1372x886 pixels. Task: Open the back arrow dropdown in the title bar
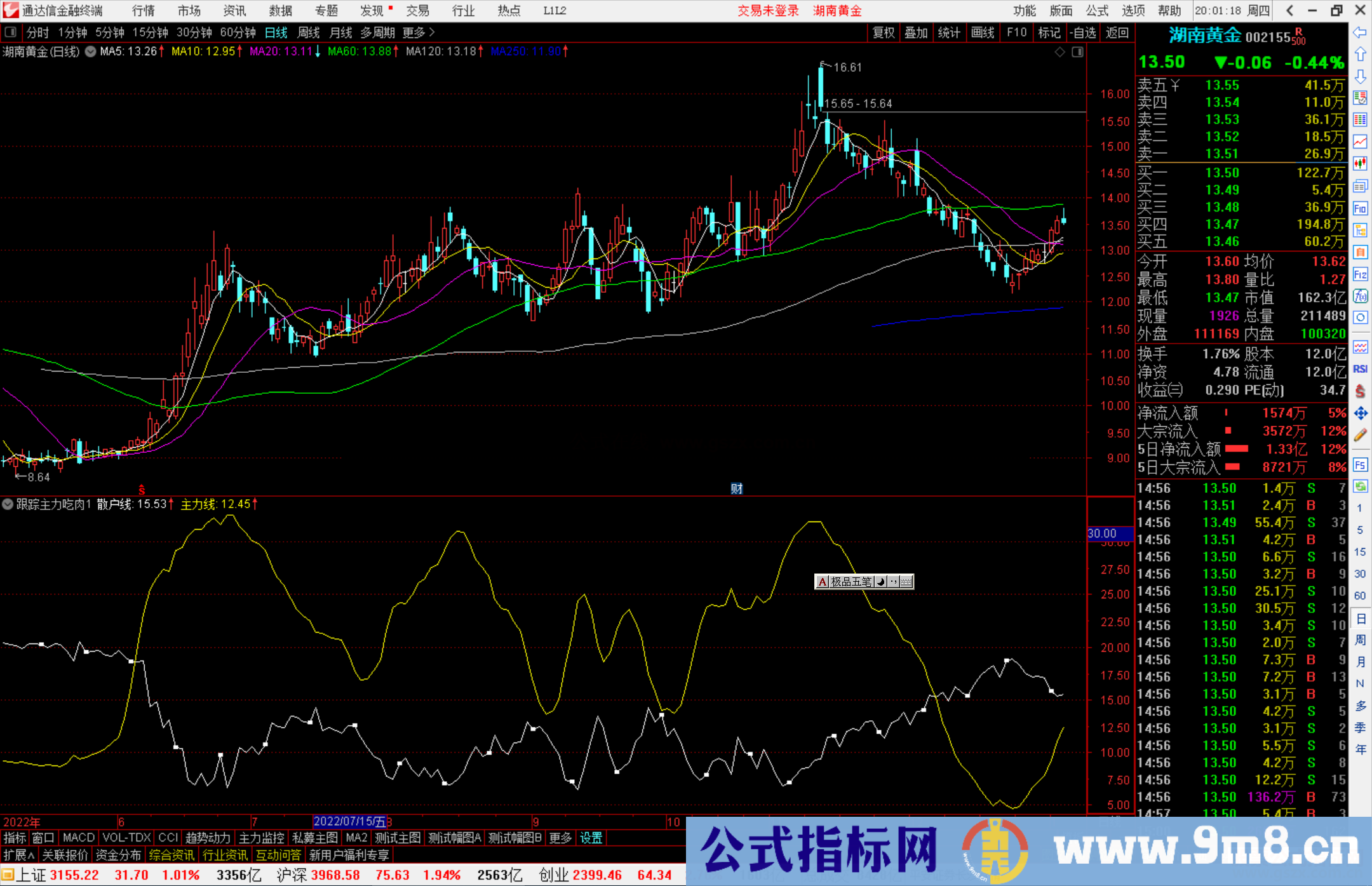coord(1289,10)
